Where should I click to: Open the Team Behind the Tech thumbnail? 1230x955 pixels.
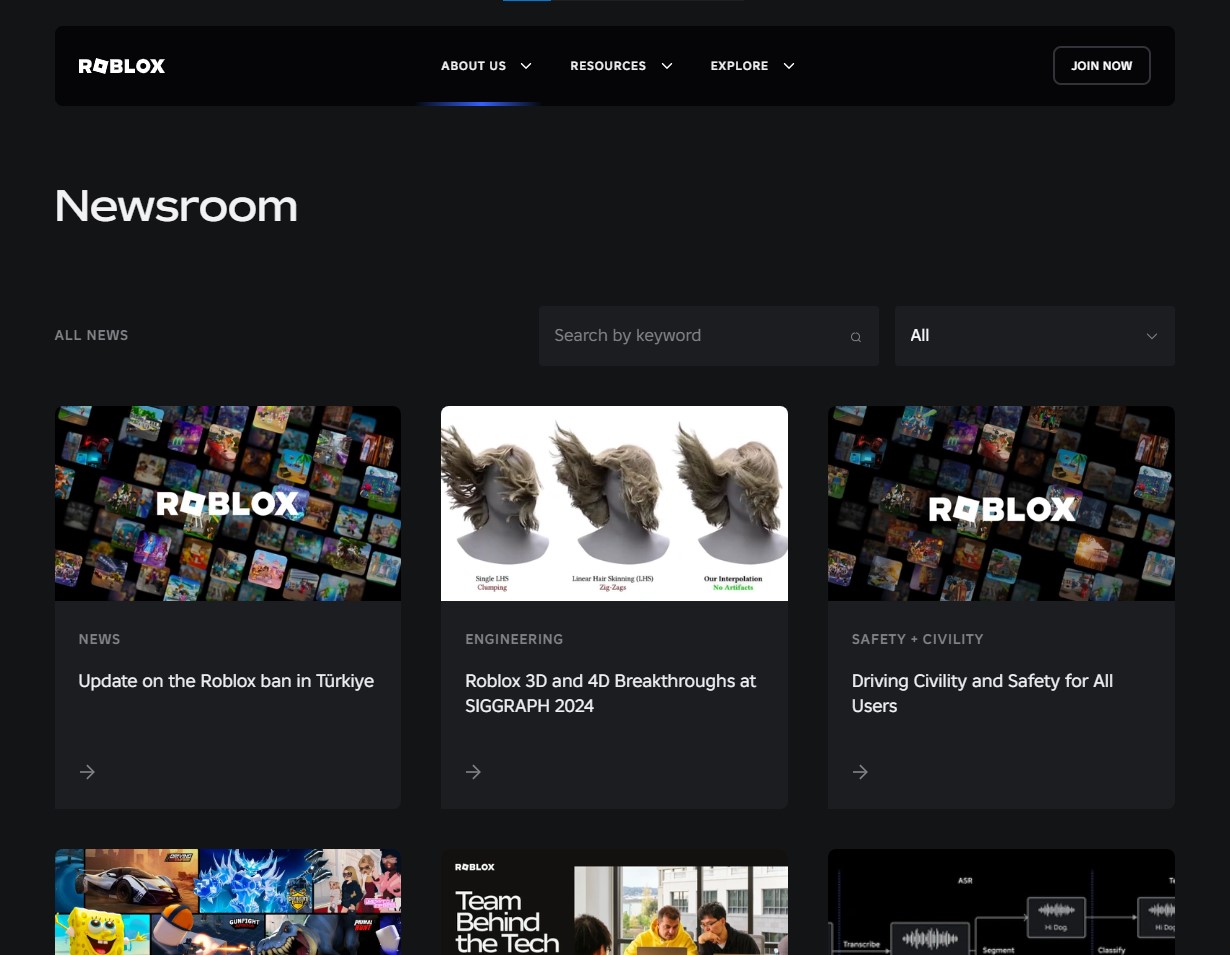(614, 902)
